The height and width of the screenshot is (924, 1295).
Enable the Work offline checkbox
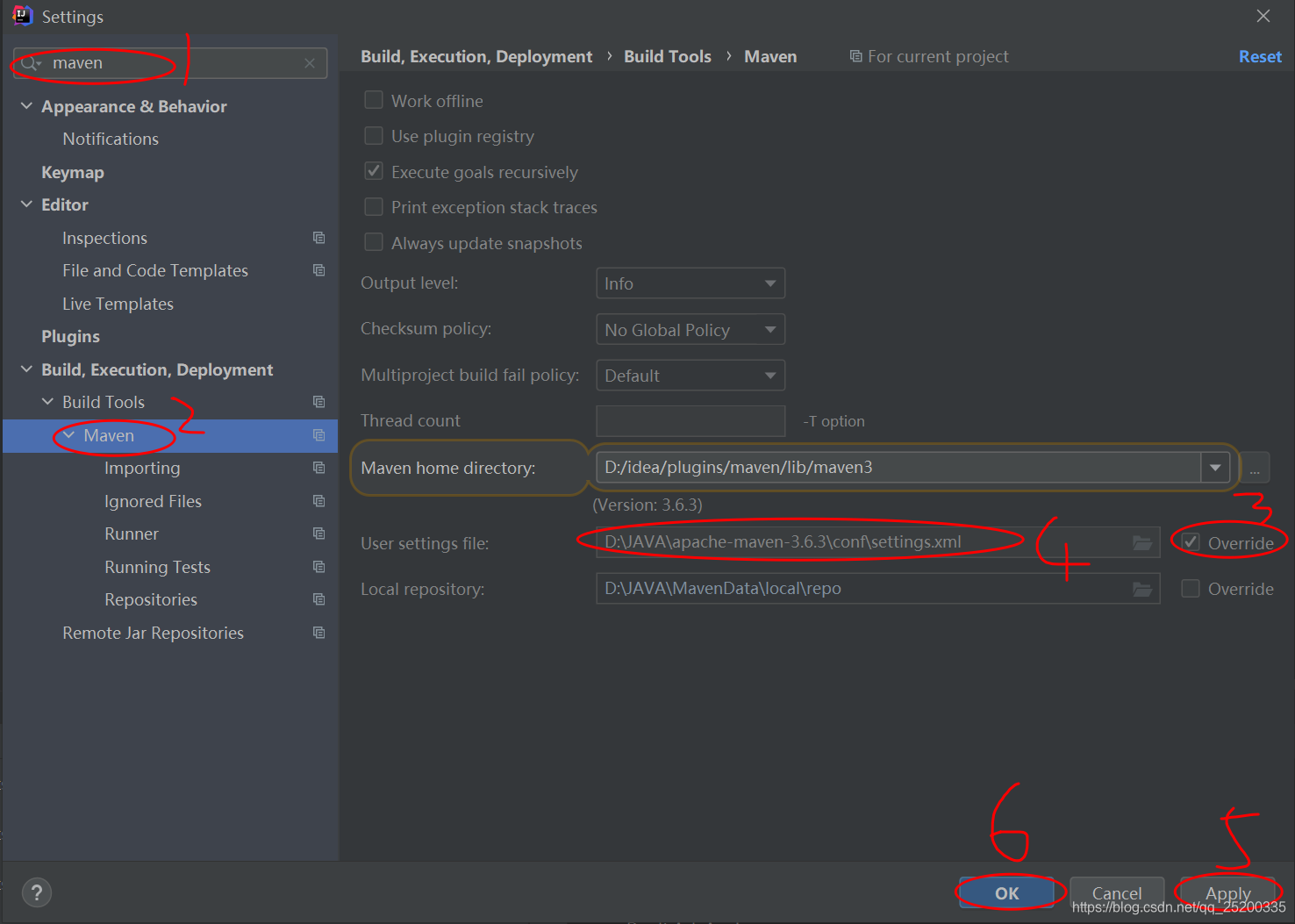pyautogui.click(x=374, y=100)
